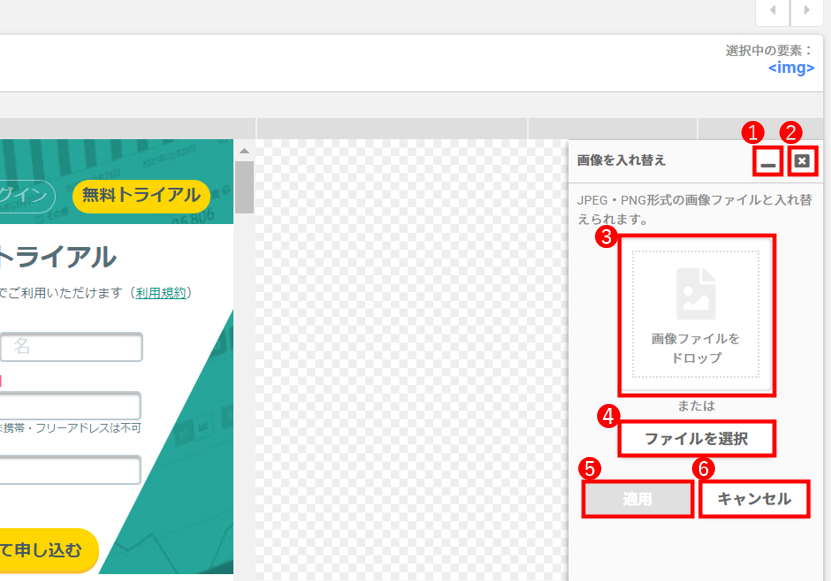Click the left arrow navigation icon
The width and height of the screenshot is (831, 581).
[x=773, y=11]
